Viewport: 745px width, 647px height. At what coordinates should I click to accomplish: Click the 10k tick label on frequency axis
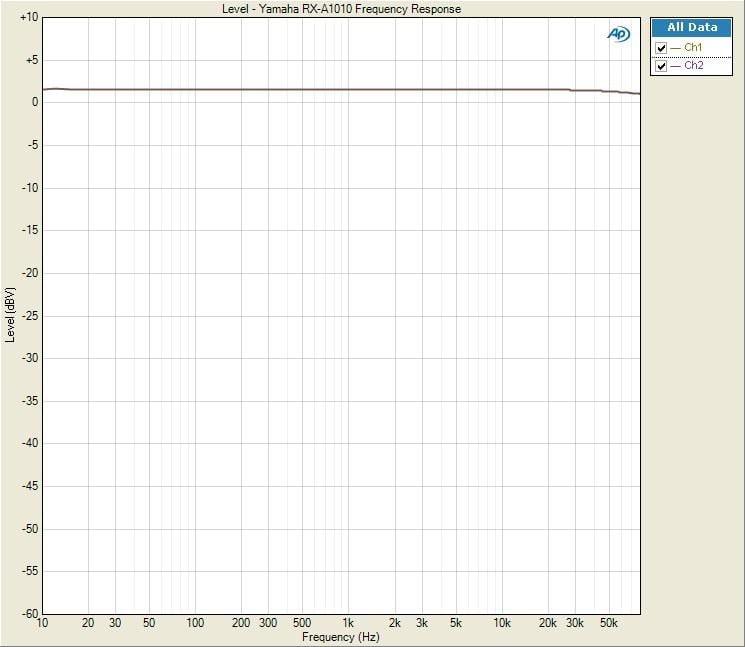(501, 623)
